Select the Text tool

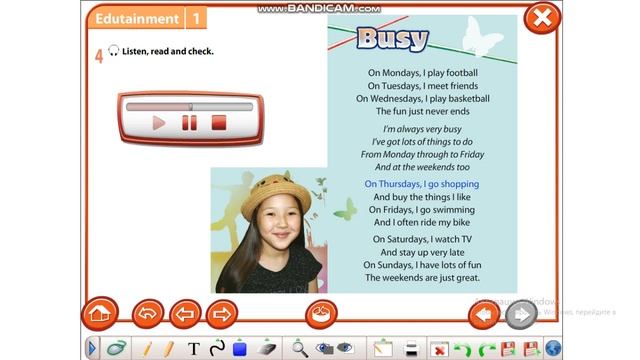click(193, 349)
